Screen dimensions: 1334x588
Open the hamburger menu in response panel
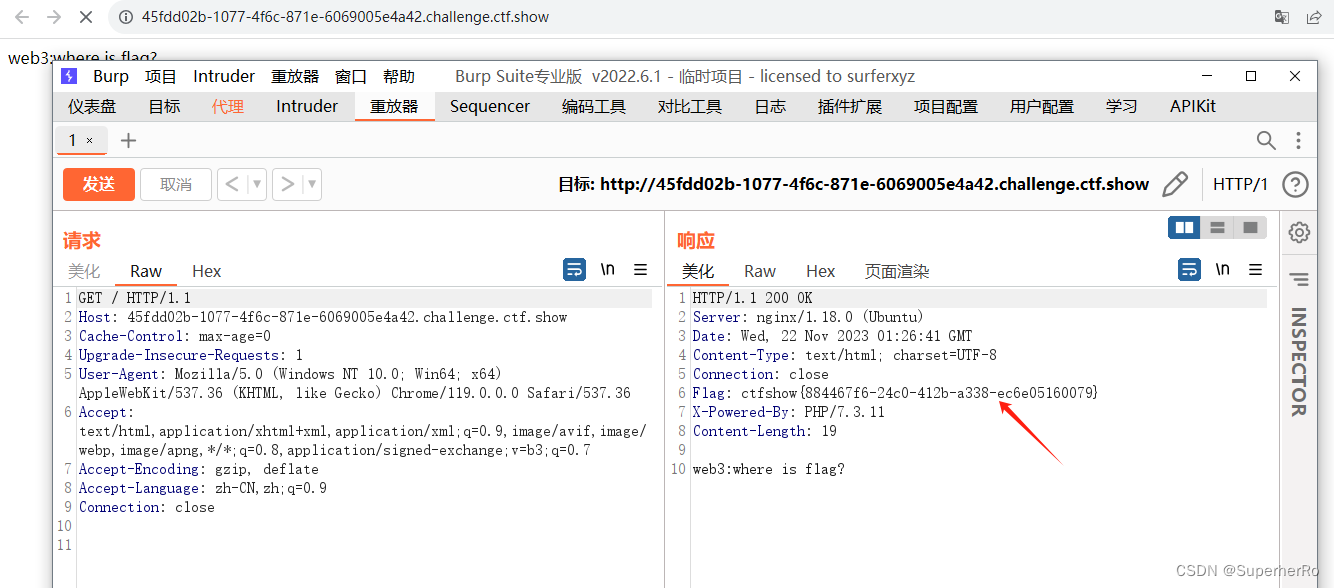click(1254, 269)
